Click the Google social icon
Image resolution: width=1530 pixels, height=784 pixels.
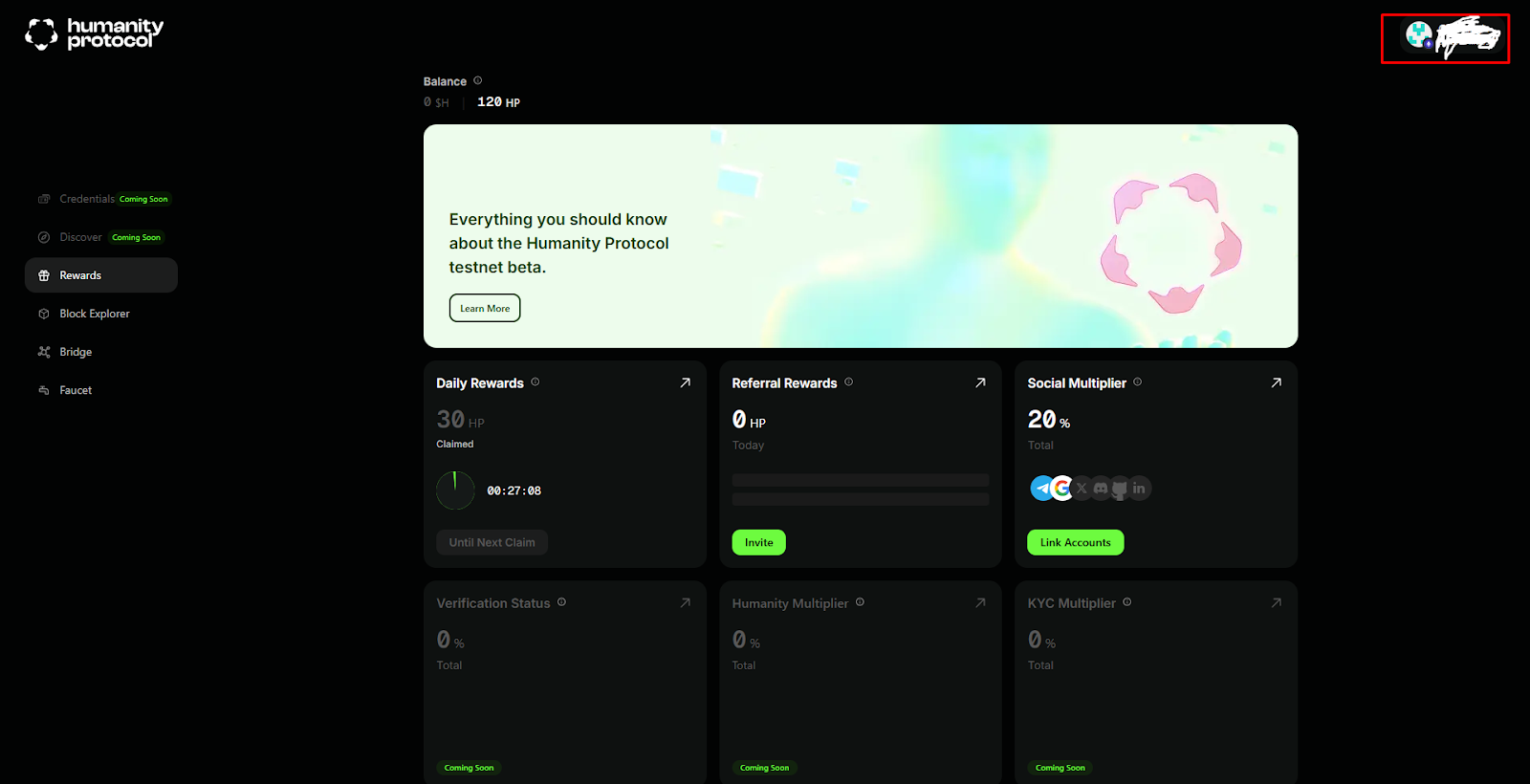[x=1062, y=489]
